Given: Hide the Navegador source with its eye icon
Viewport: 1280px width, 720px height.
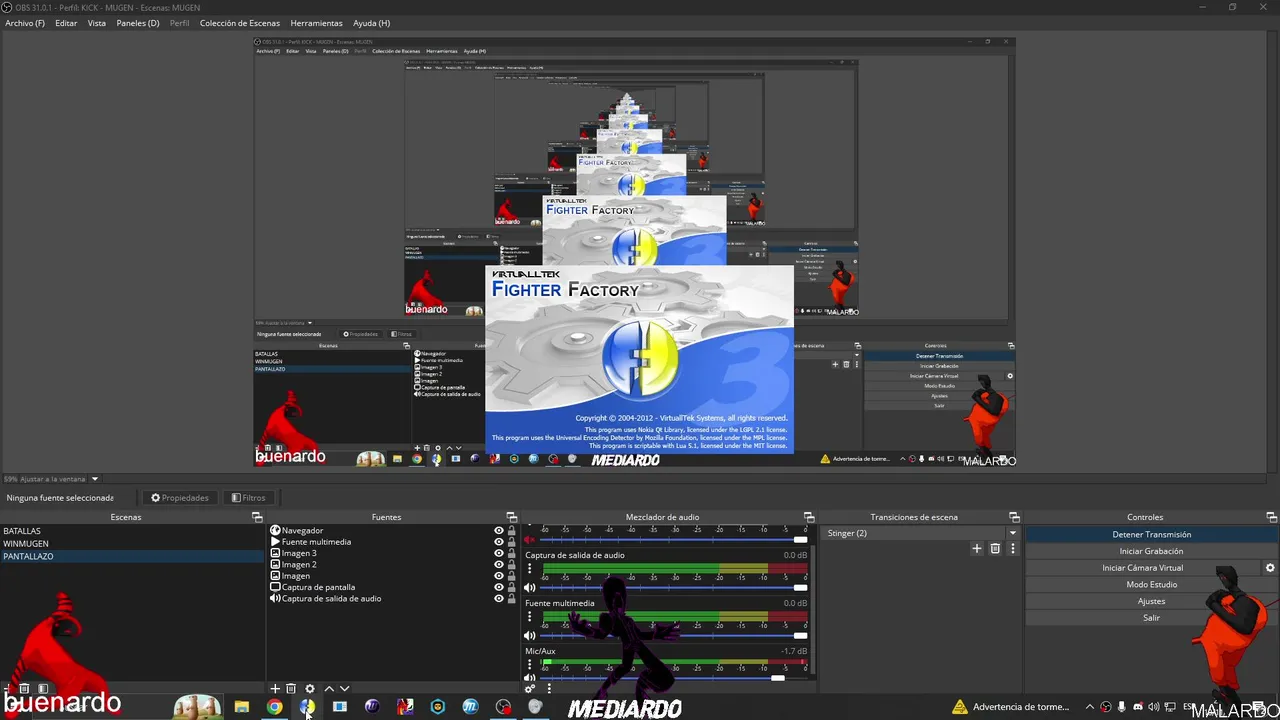Looking at the screenshot, I should point(499,531).
